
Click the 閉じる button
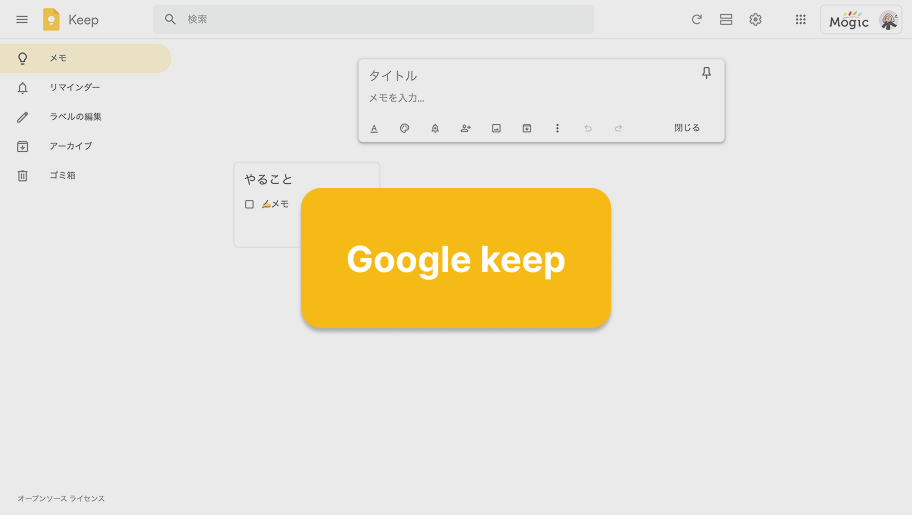pos(687,127)
